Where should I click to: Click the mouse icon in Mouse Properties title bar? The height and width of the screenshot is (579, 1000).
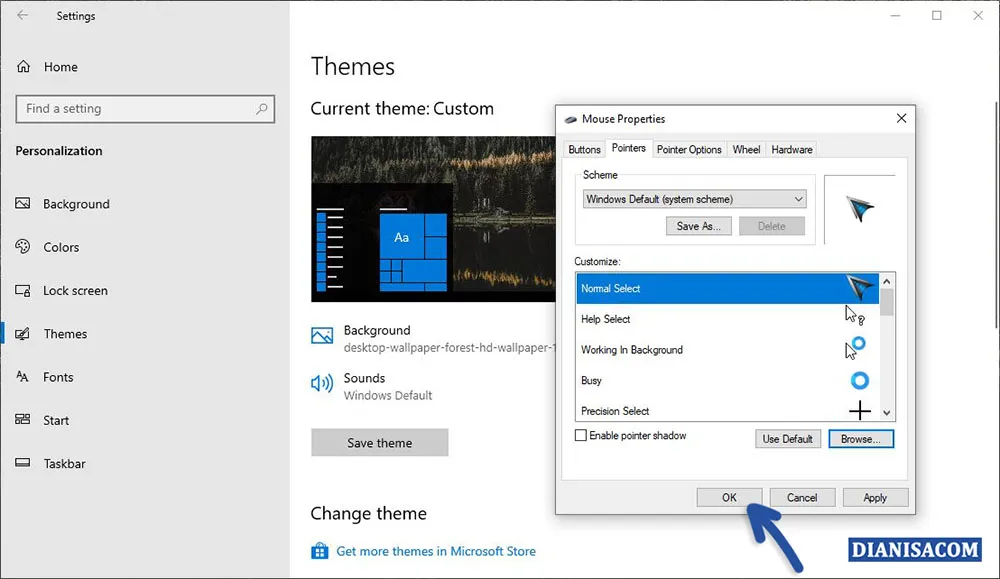(570, 118)
